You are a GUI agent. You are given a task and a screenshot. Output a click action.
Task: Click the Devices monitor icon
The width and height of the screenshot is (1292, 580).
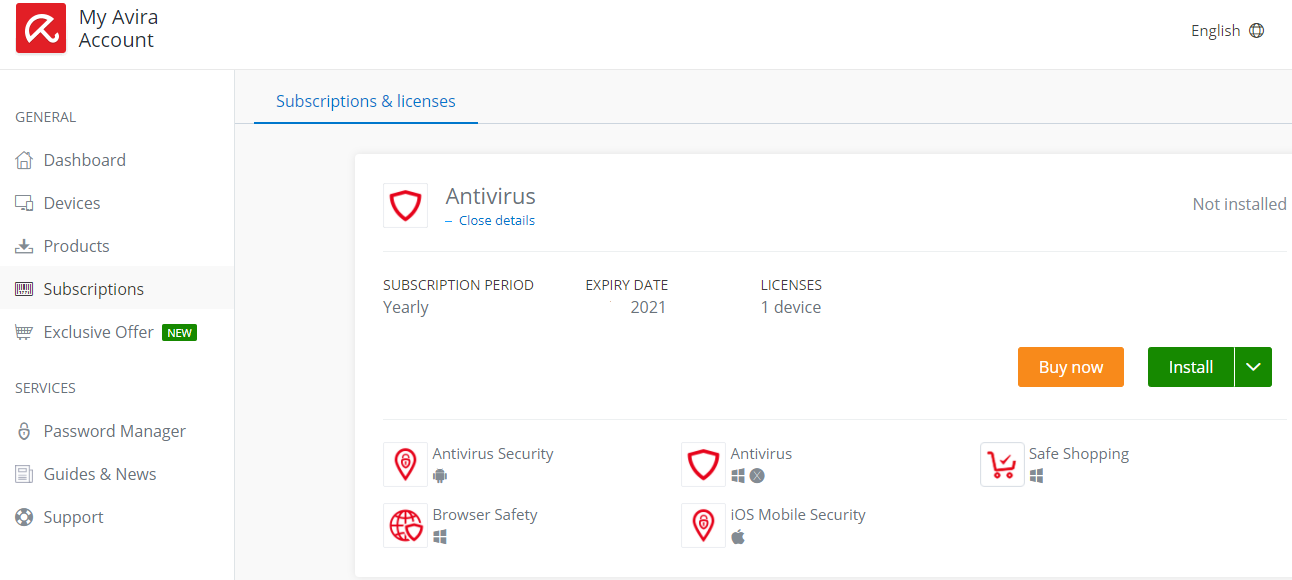click(x=24, y=203)
